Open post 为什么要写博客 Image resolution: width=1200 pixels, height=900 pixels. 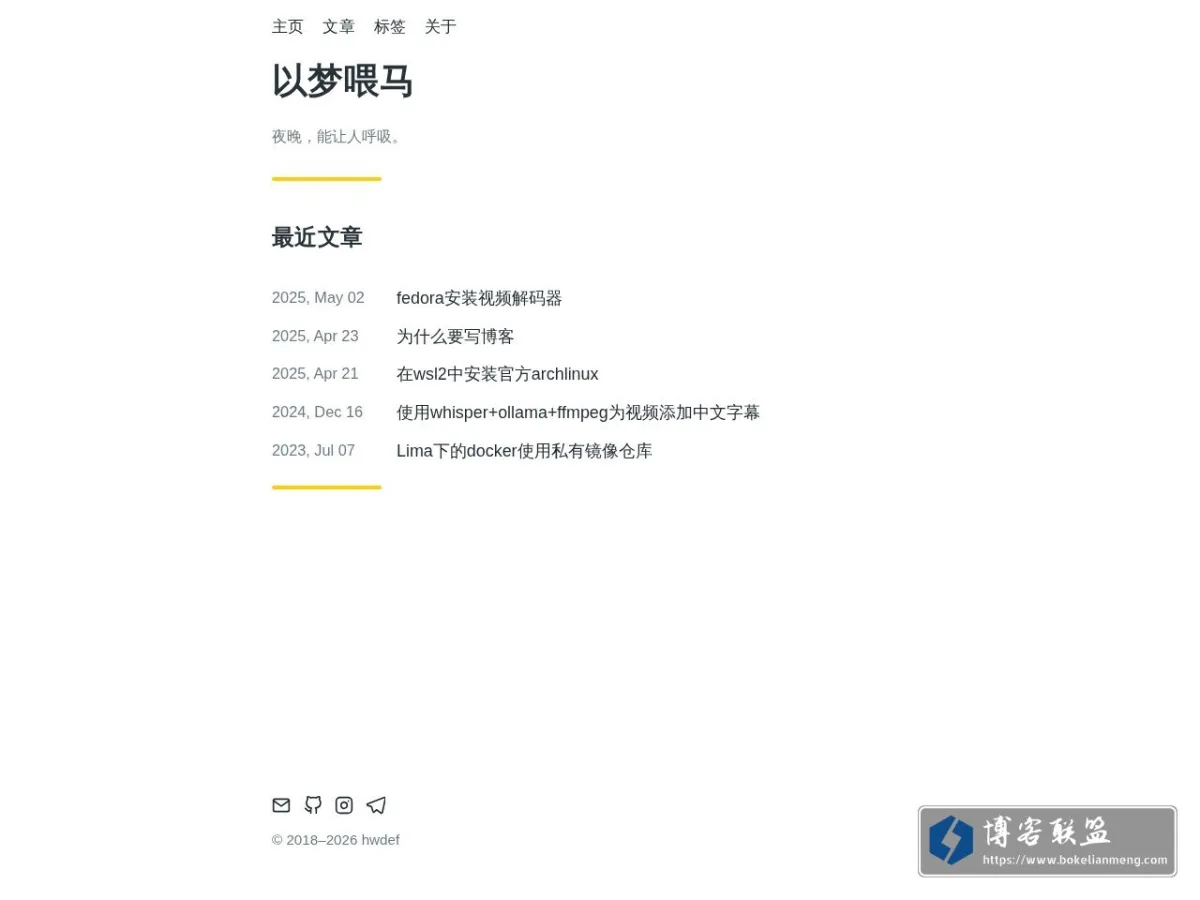click(x=455, y=336)
